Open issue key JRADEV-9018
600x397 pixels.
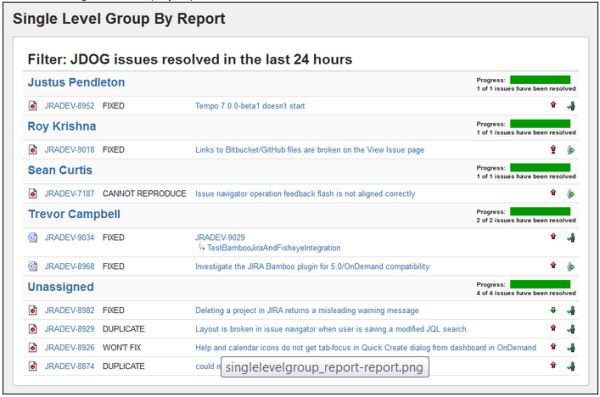point(69,150)
